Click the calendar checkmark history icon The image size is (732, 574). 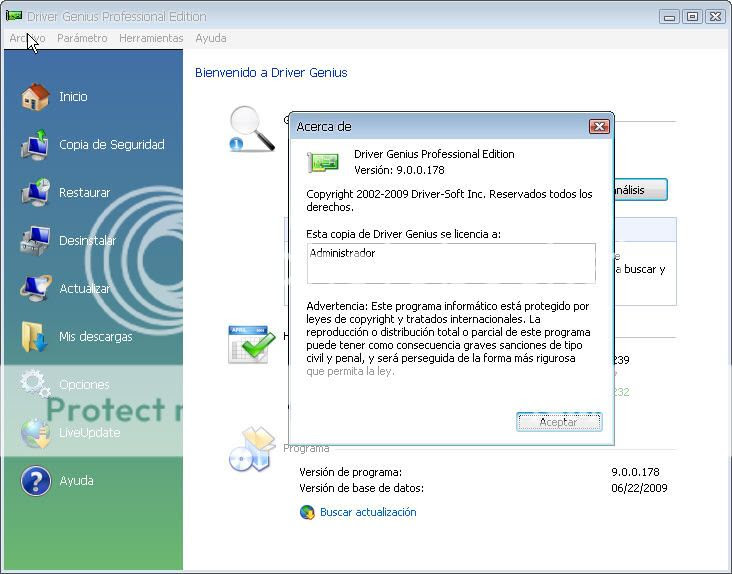[251, 344]
